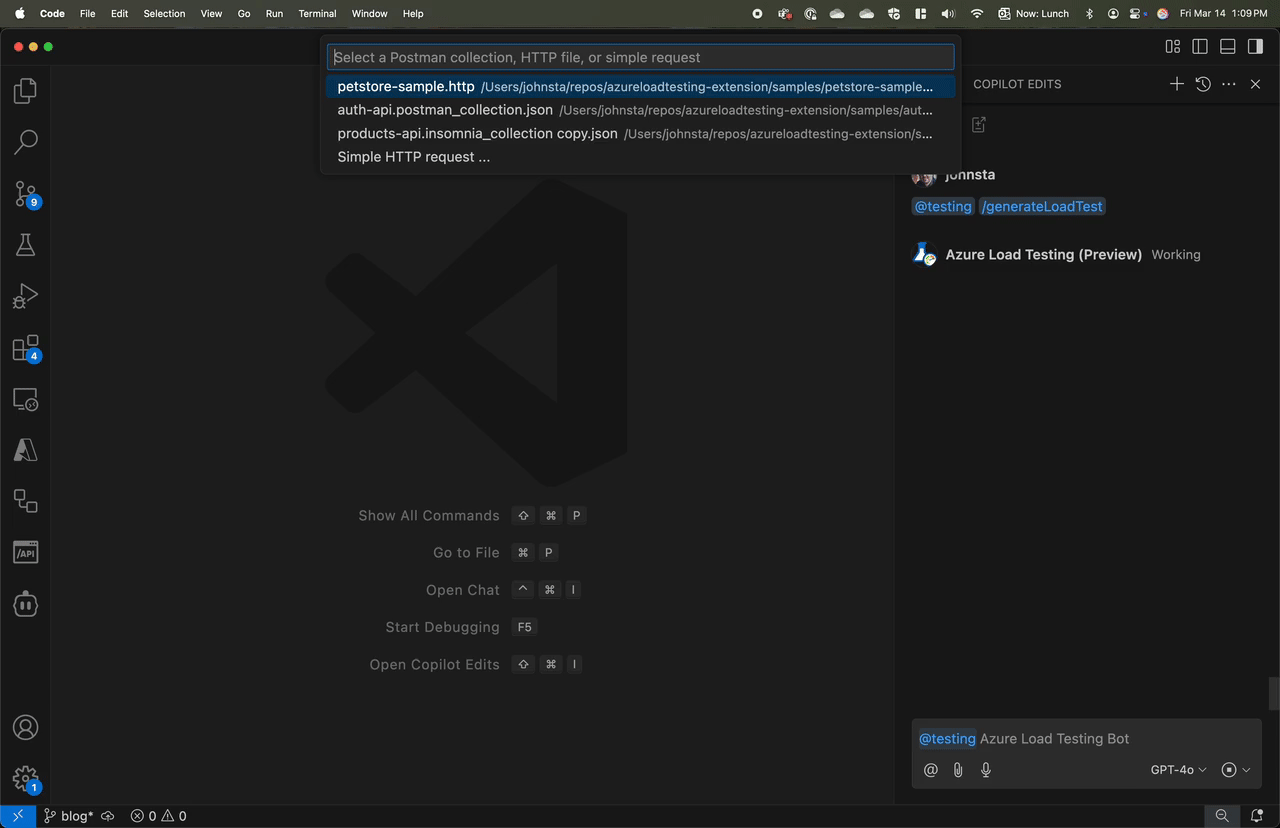Open the Azure view in activity bar
Viewport: 1280px width, 828px height.
(25, 451)
